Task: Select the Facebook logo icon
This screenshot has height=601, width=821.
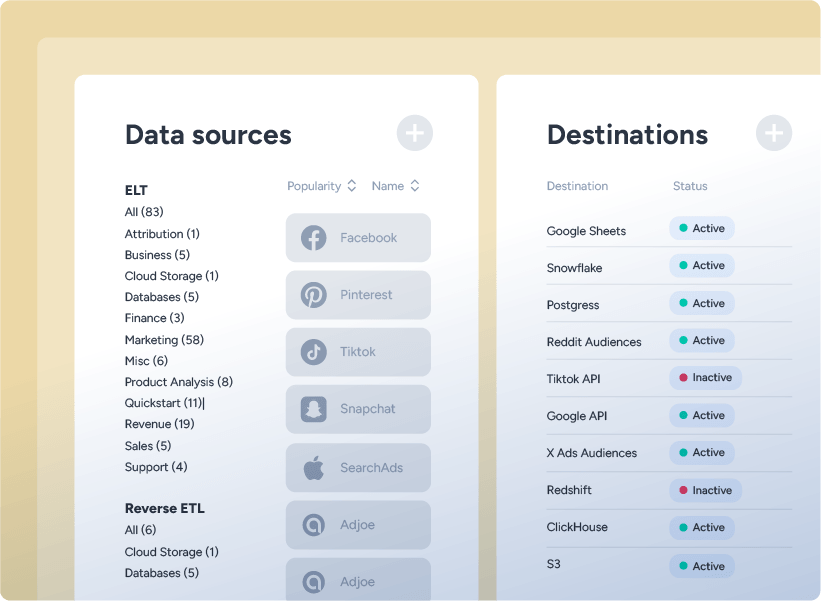Action: pos(314,238)
